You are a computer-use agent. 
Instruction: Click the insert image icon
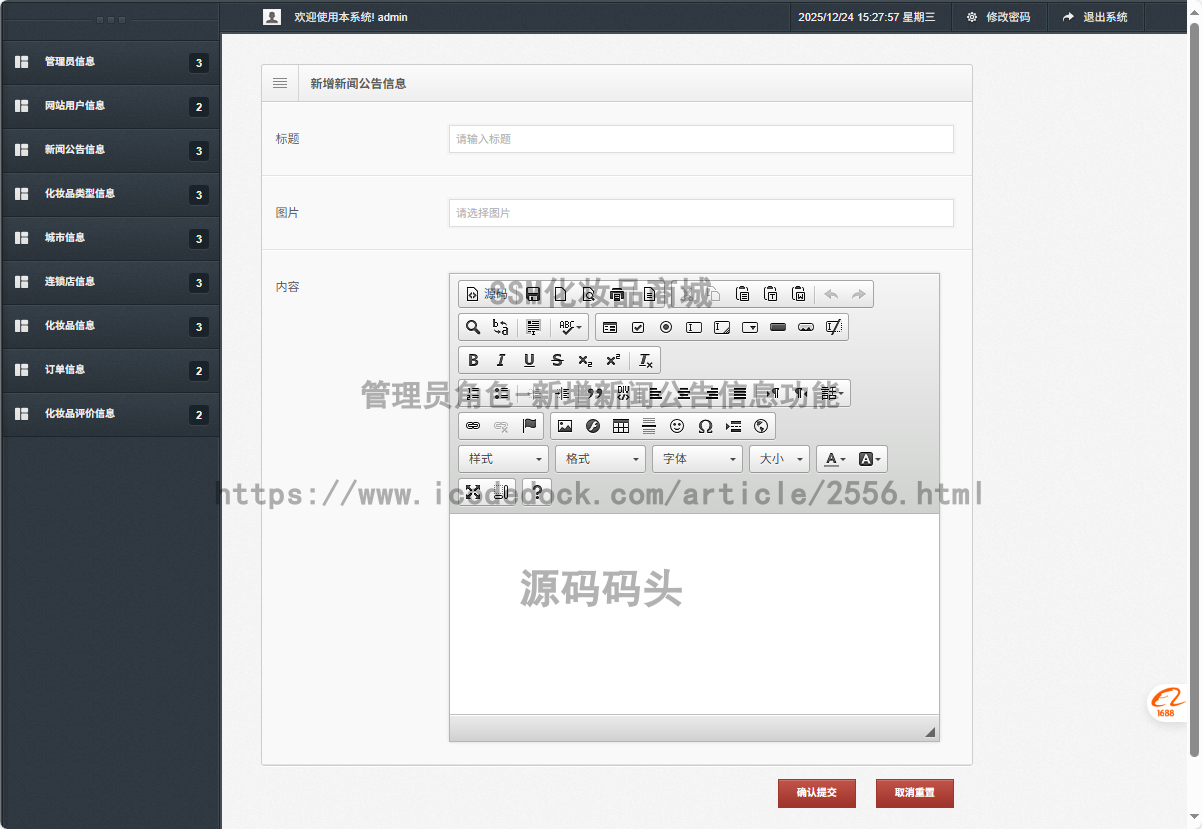566,425
